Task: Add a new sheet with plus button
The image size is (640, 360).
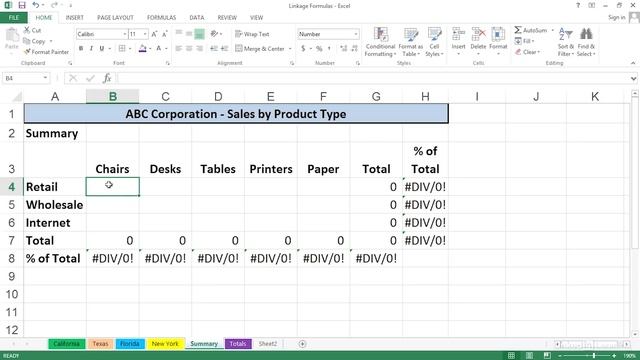Action: [x=302, y=344]
